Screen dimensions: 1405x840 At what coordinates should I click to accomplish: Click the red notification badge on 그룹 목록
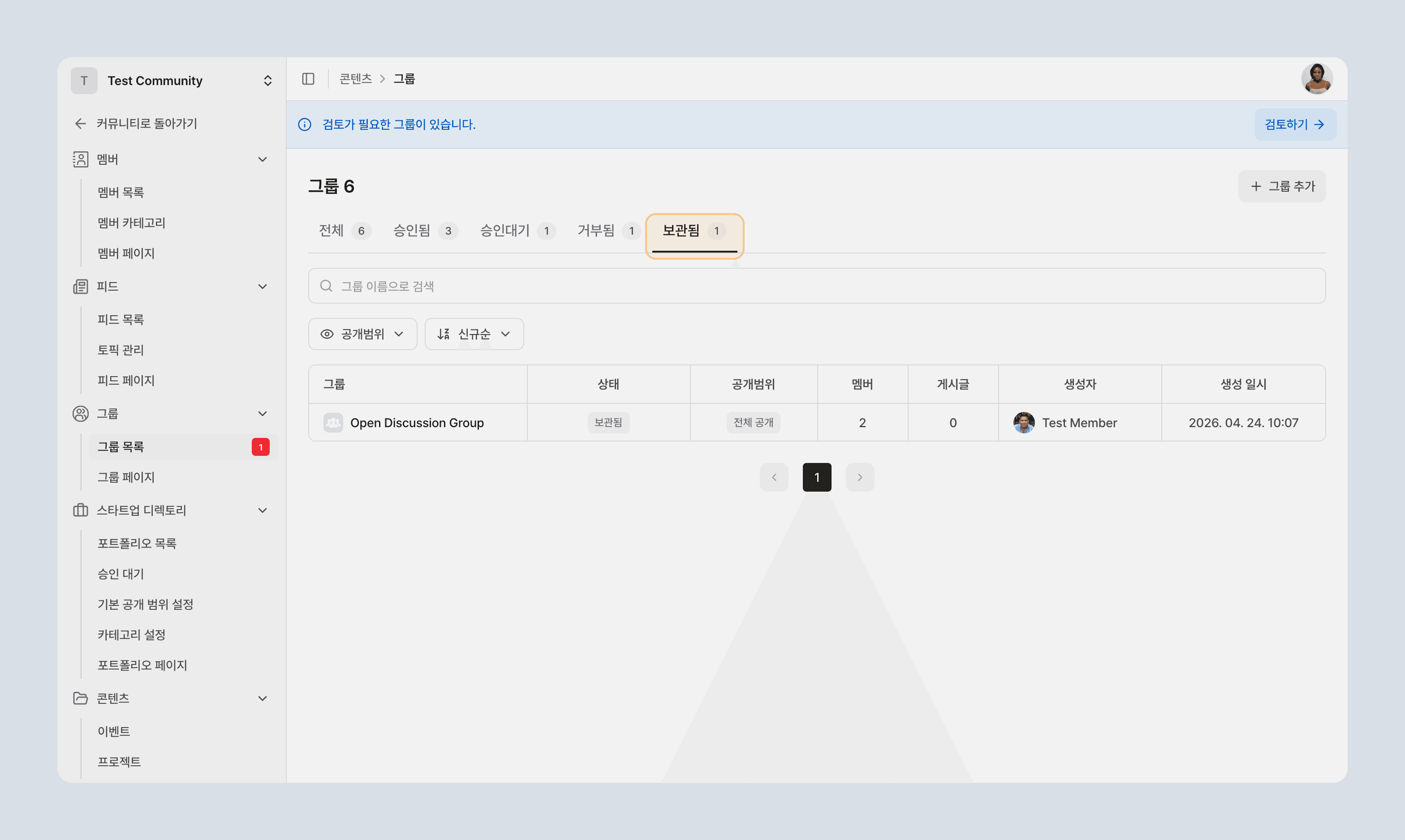pyautogui.click(x=260, y=447)
